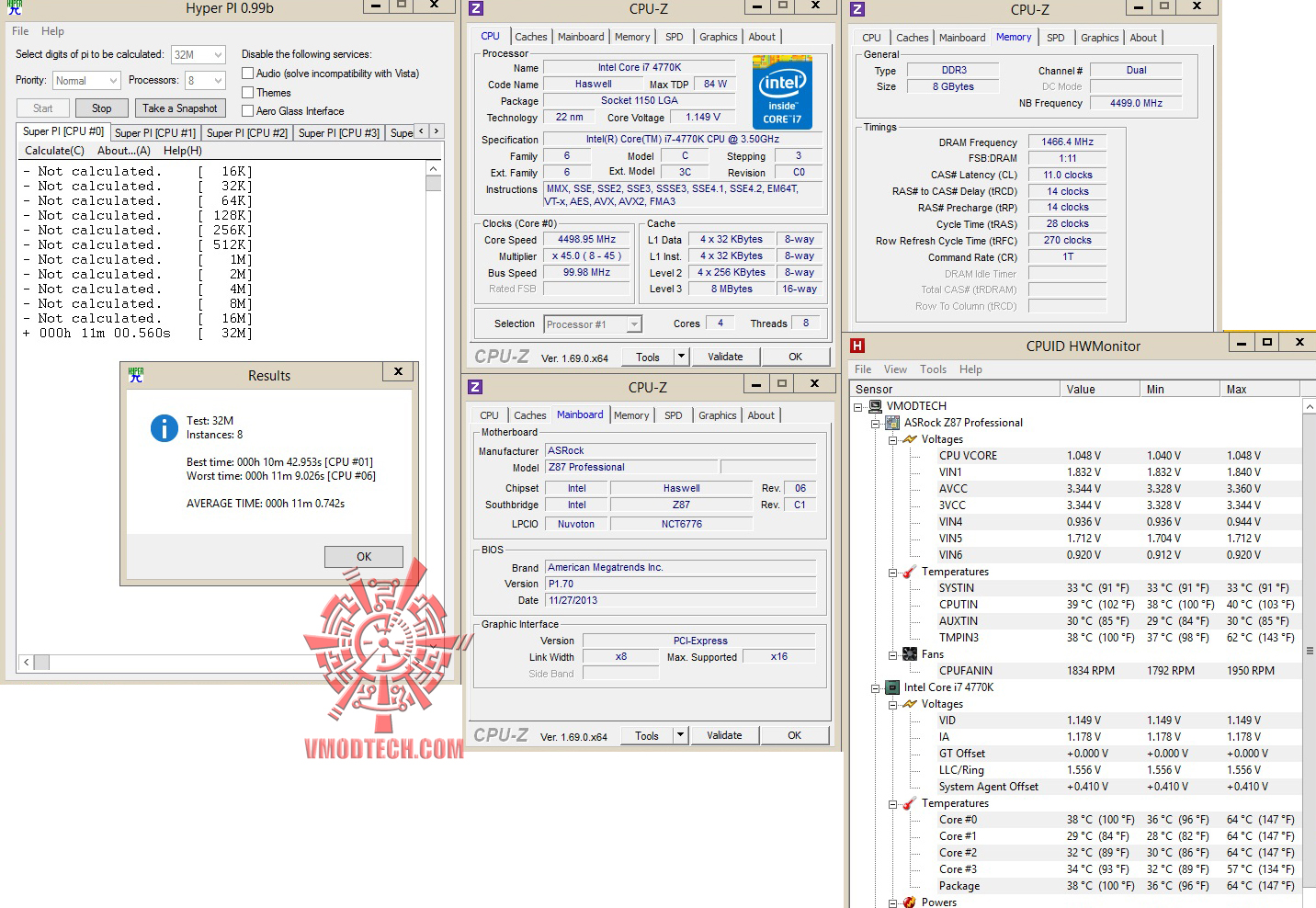Screen dimensions: 1316x908
Task: Click the Hyper PI title bar app icon
Action: [x=15, y=7]
